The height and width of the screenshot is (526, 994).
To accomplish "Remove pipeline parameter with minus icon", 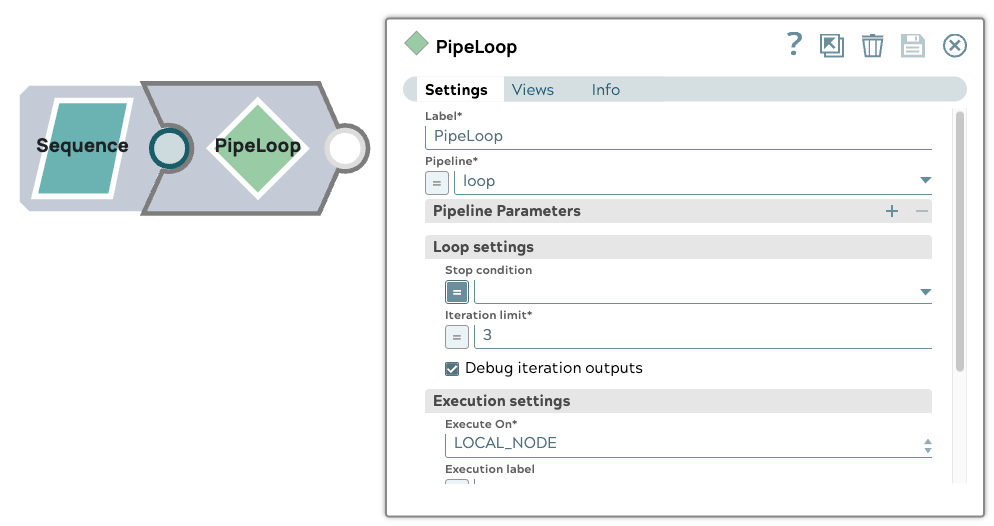I will (922, 211).
